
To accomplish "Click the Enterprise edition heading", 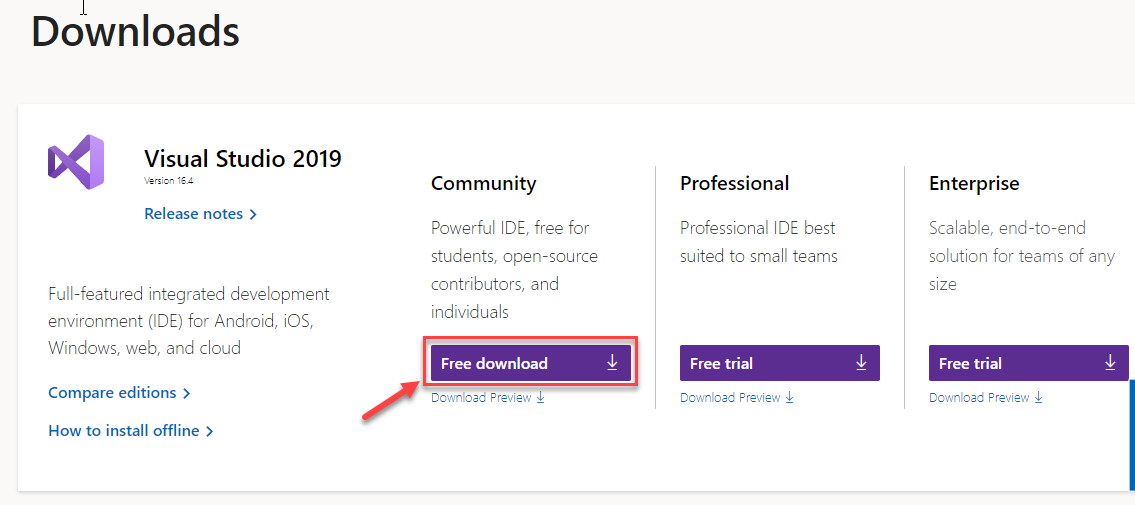I will [974, 184].
